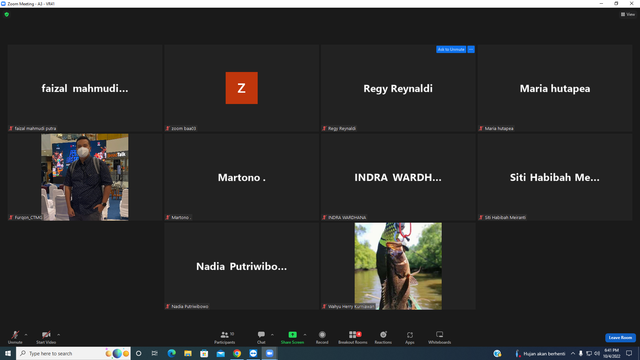This screenshot has width=640, height=360.
Task: Open Reactions menu
Action: pos(383,338)
